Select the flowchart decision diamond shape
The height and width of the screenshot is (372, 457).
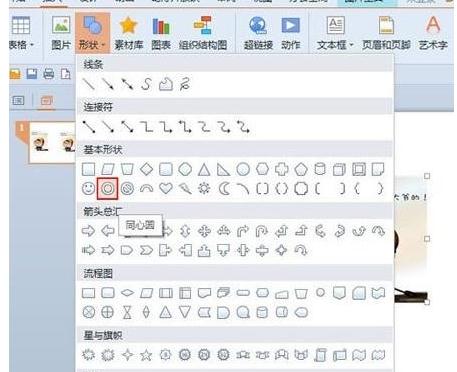(x=127, y=293)
